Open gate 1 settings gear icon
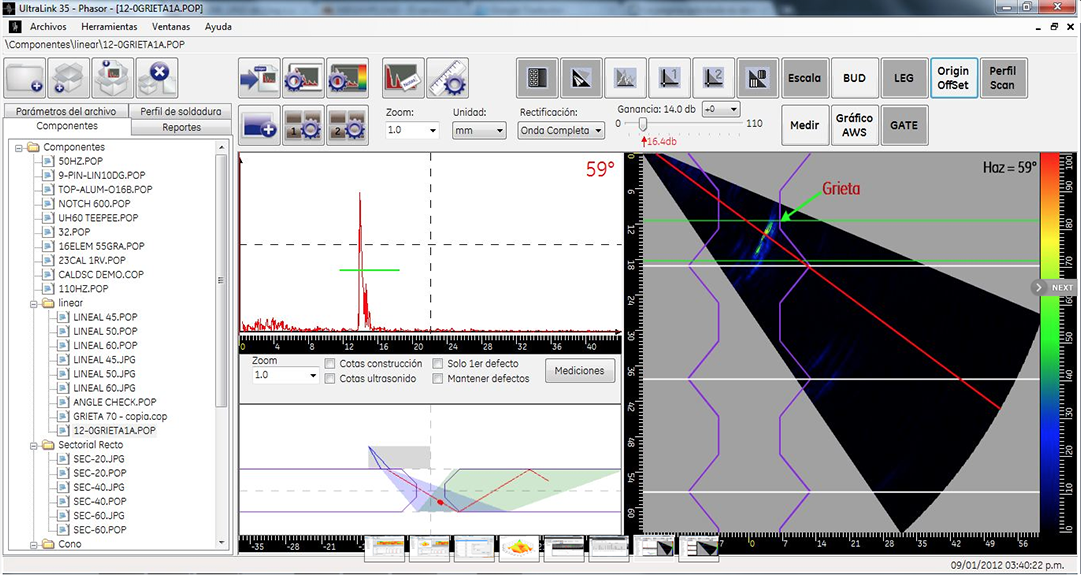The height and width of the screenshot is (575, 1082). point(304,125)
